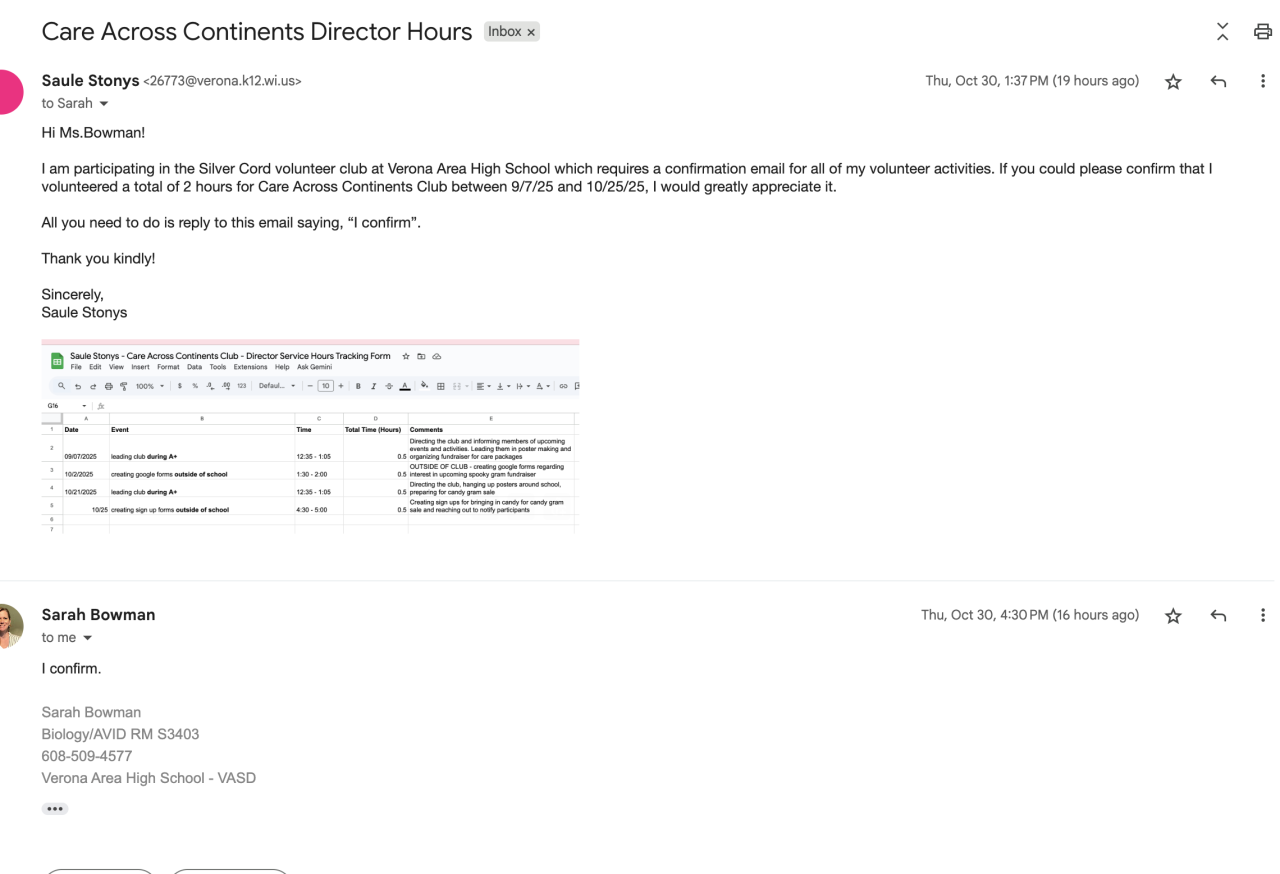Click phone number 608-509-4577 in signature

86,756
